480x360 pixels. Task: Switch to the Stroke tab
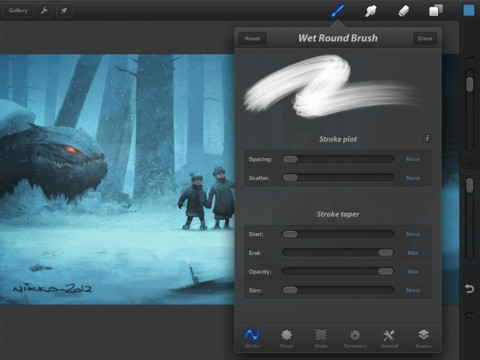(252, 338)
